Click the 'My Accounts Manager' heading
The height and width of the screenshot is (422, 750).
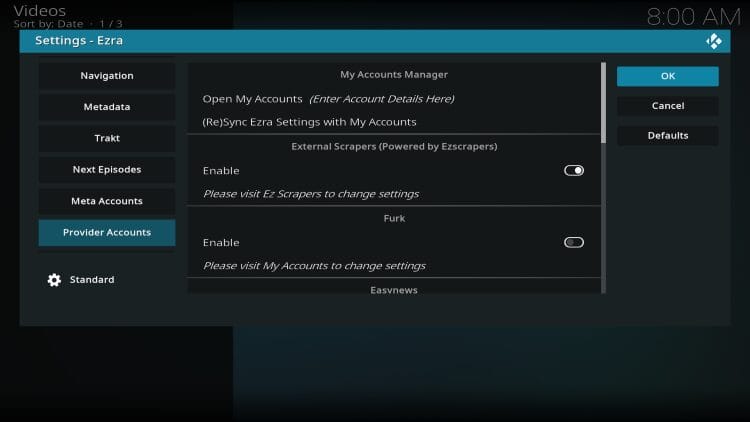pos(394,75)
